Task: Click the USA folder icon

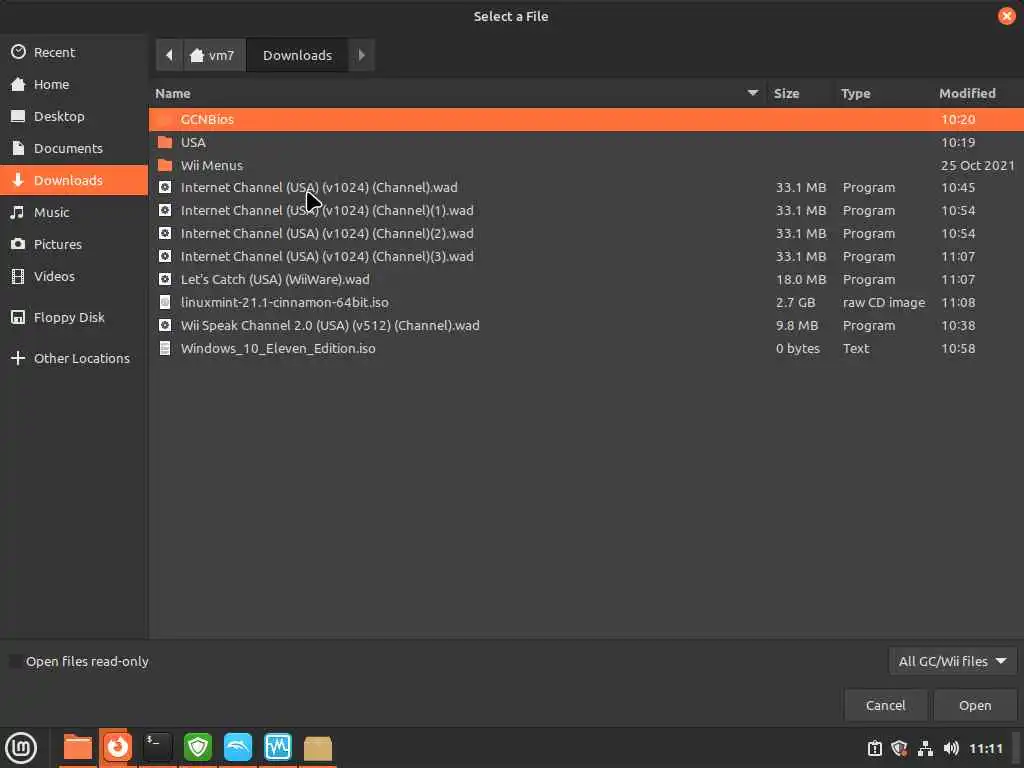Action: click(165, 142)
